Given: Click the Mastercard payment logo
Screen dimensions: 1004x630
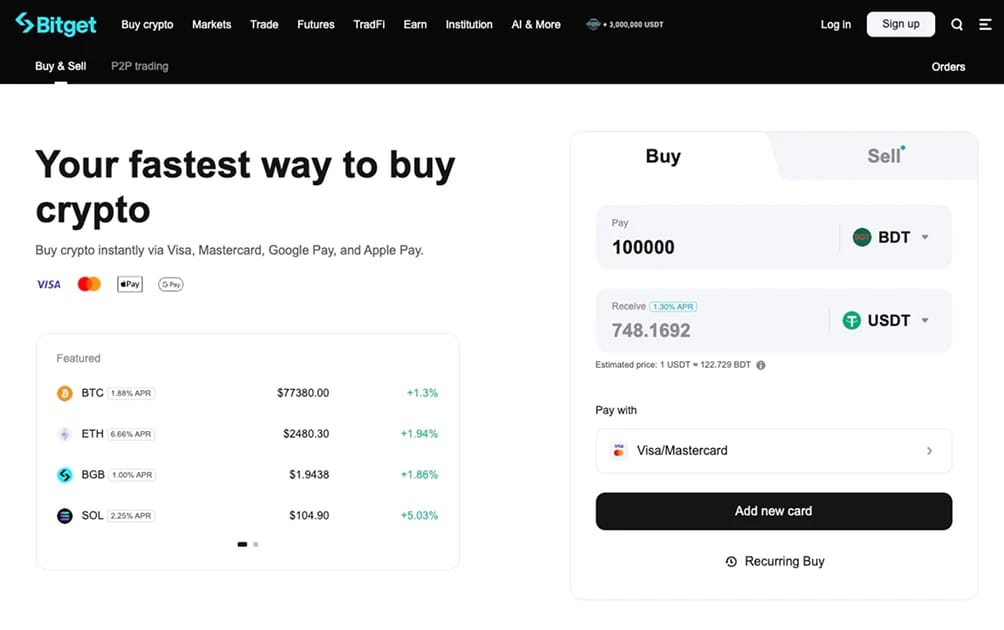Looking at the screenshot, I should pos(89,284).
